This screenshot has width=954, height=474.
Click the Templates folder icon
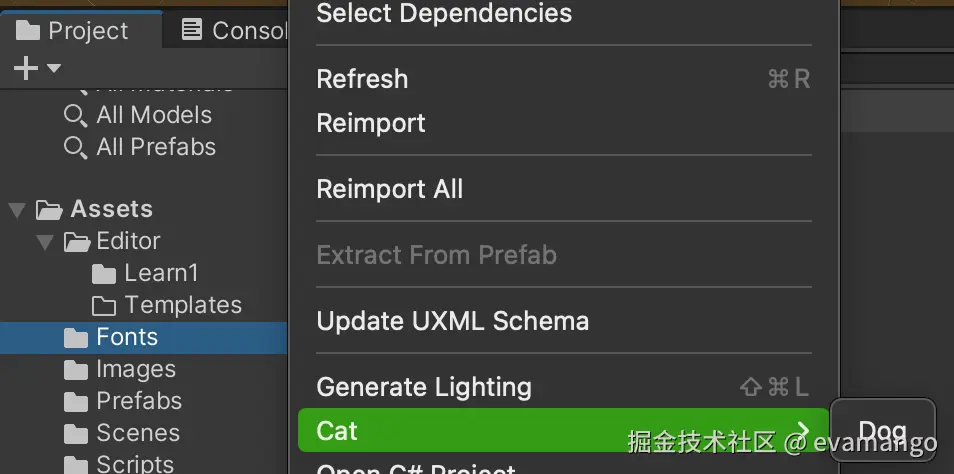pos(104,305)
